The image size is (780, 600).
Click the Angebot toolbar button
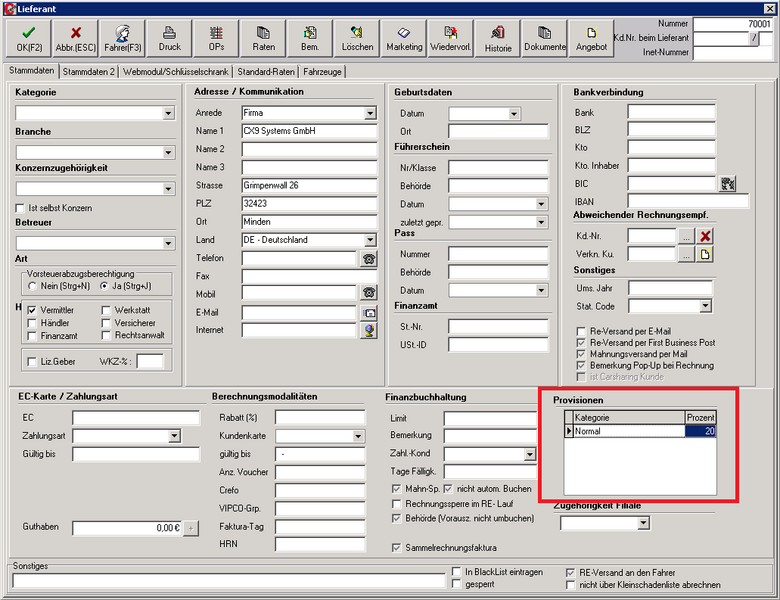click(591, 38)
